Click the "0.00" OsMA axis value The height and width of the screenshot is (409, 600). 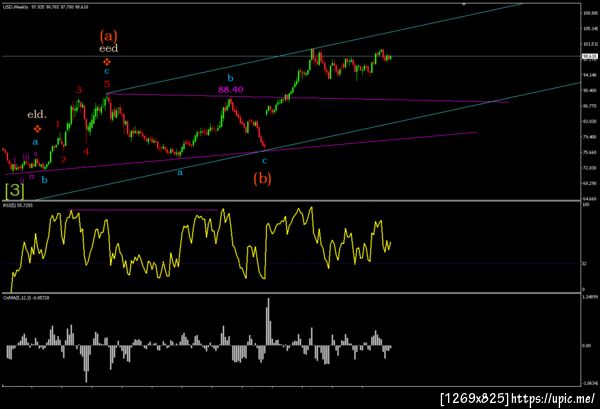click(x=586, y=346)
